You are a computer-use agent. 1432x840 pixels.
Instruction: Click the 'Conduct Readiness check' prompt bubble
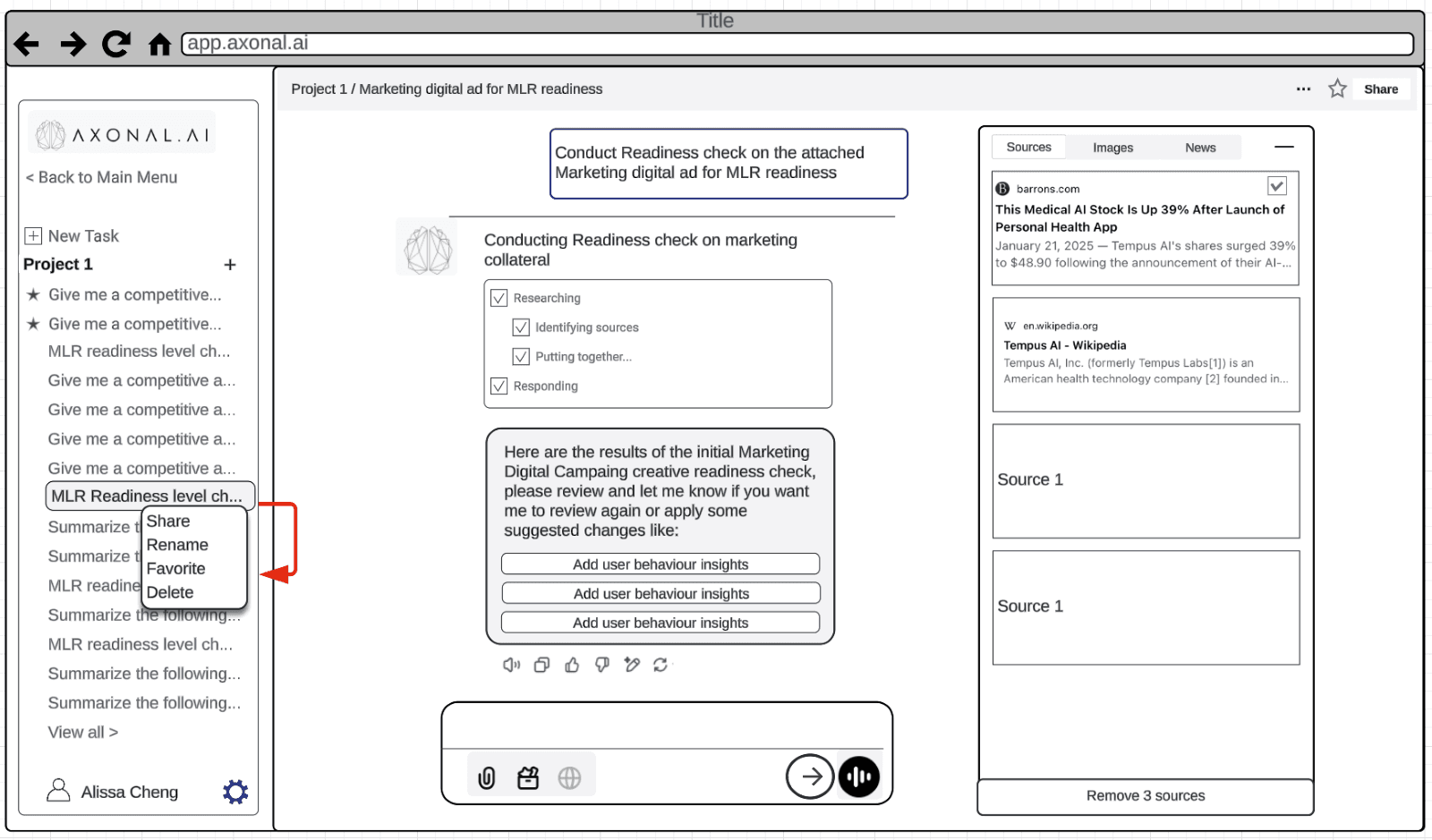pyautogui.click(x=729, y=163)
